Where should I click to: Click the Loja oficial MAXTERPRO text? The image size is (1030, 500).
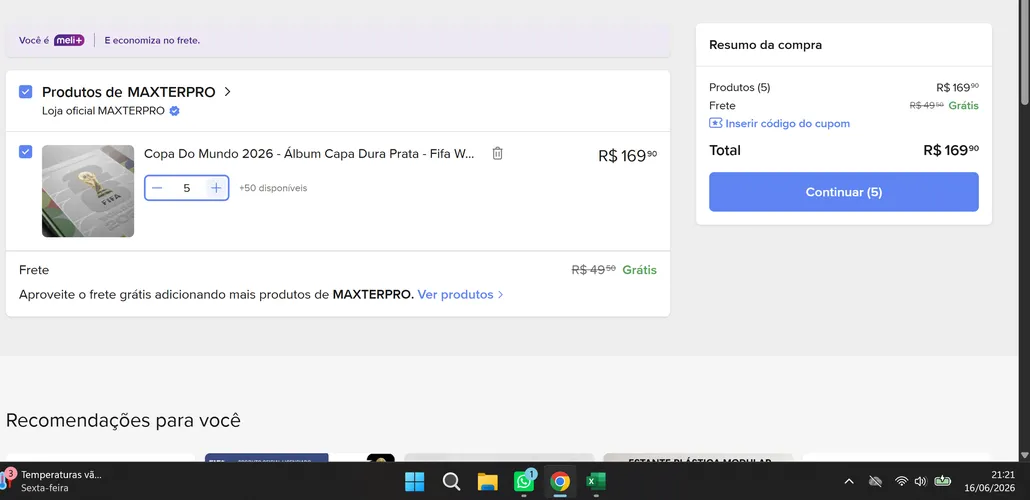point(103,111)
